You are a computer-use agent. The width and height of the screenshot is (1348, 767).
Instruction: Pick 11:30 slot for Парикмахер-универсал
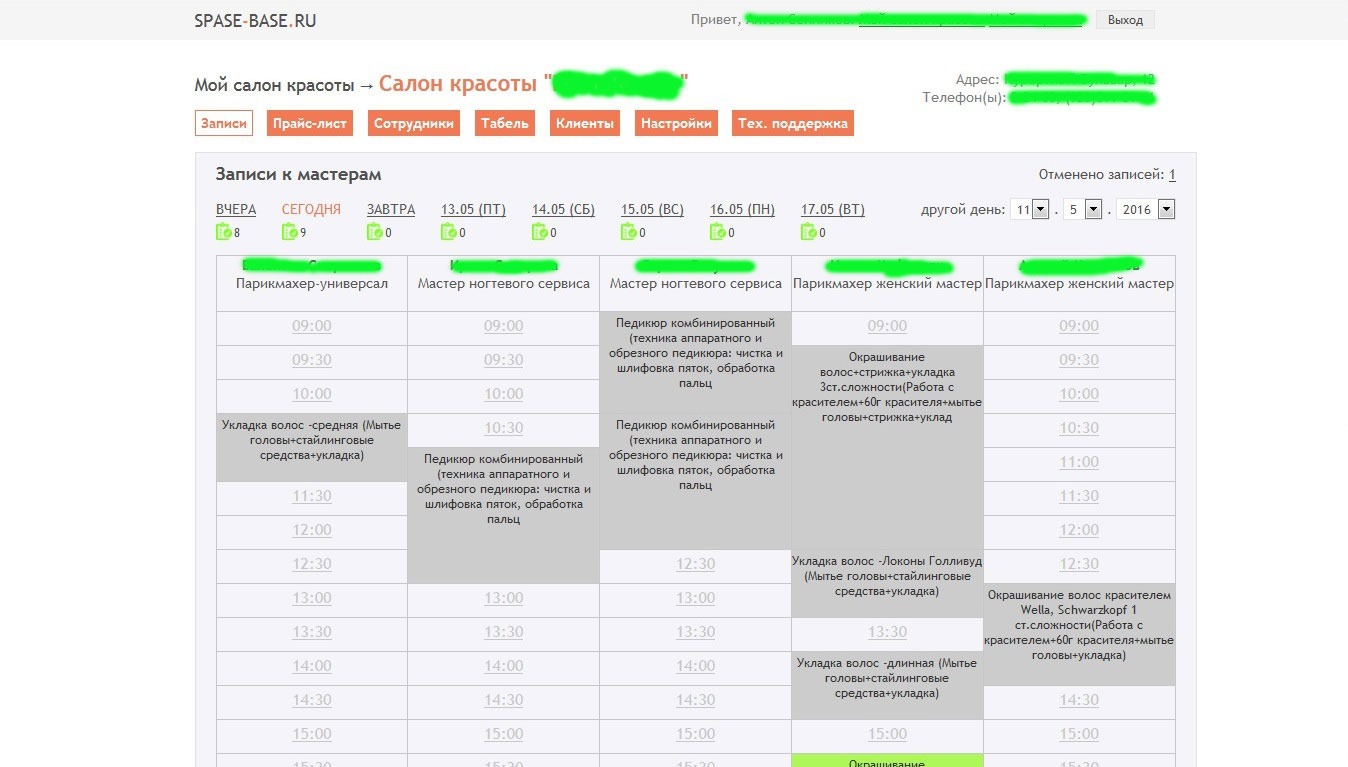312,496
